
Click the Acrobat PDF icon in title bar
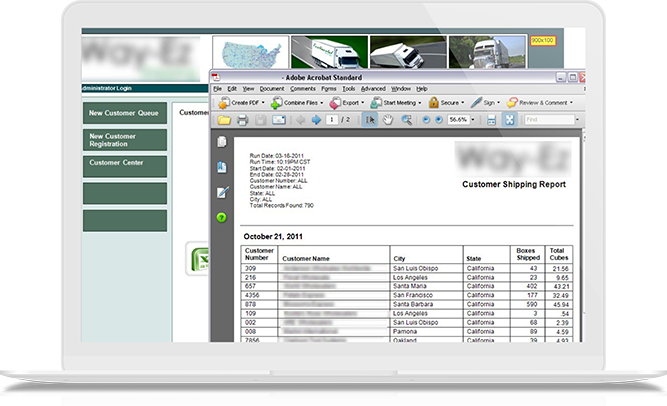(216, 77)
